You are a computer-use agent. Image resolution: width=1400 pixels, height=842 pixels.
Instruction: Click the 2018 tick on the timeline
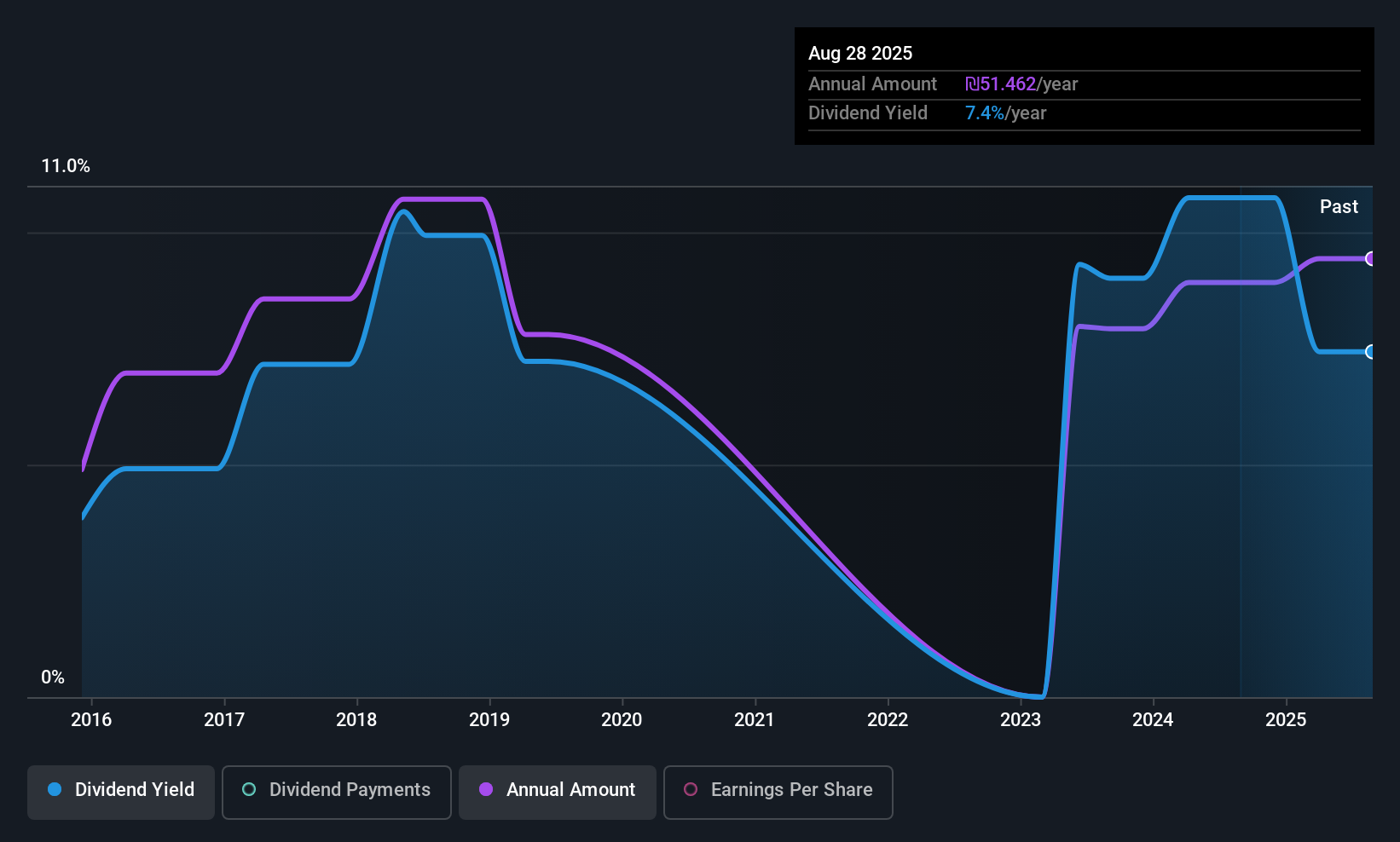[x=356, y=720]
